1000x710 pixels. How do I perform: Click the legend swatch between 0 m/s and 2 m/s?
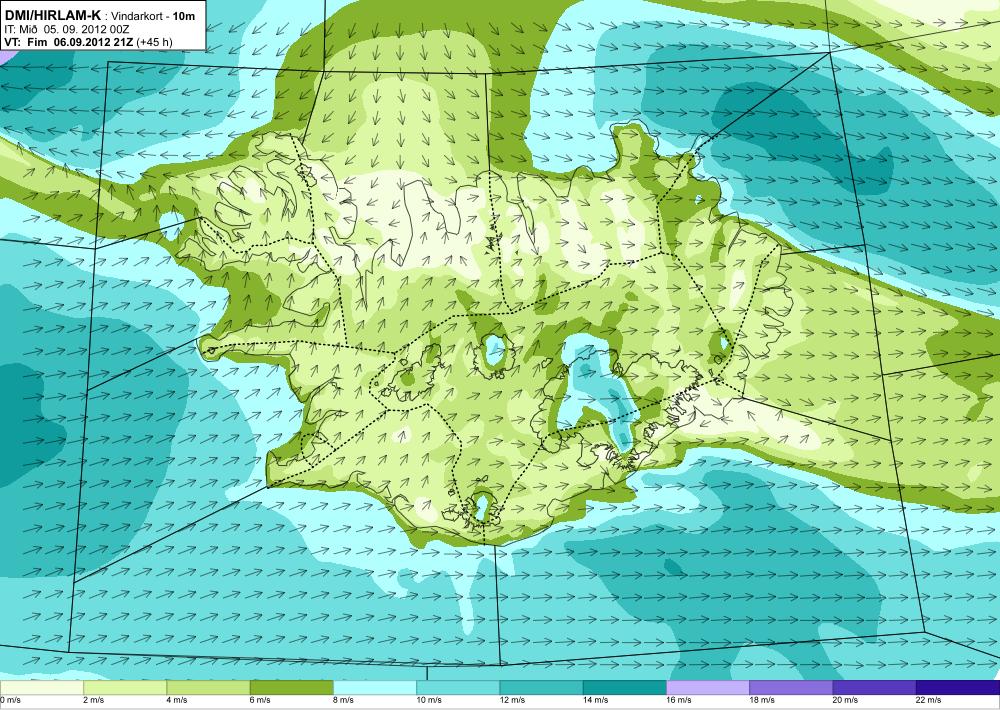pyautogui.click(x=41, y=688)
